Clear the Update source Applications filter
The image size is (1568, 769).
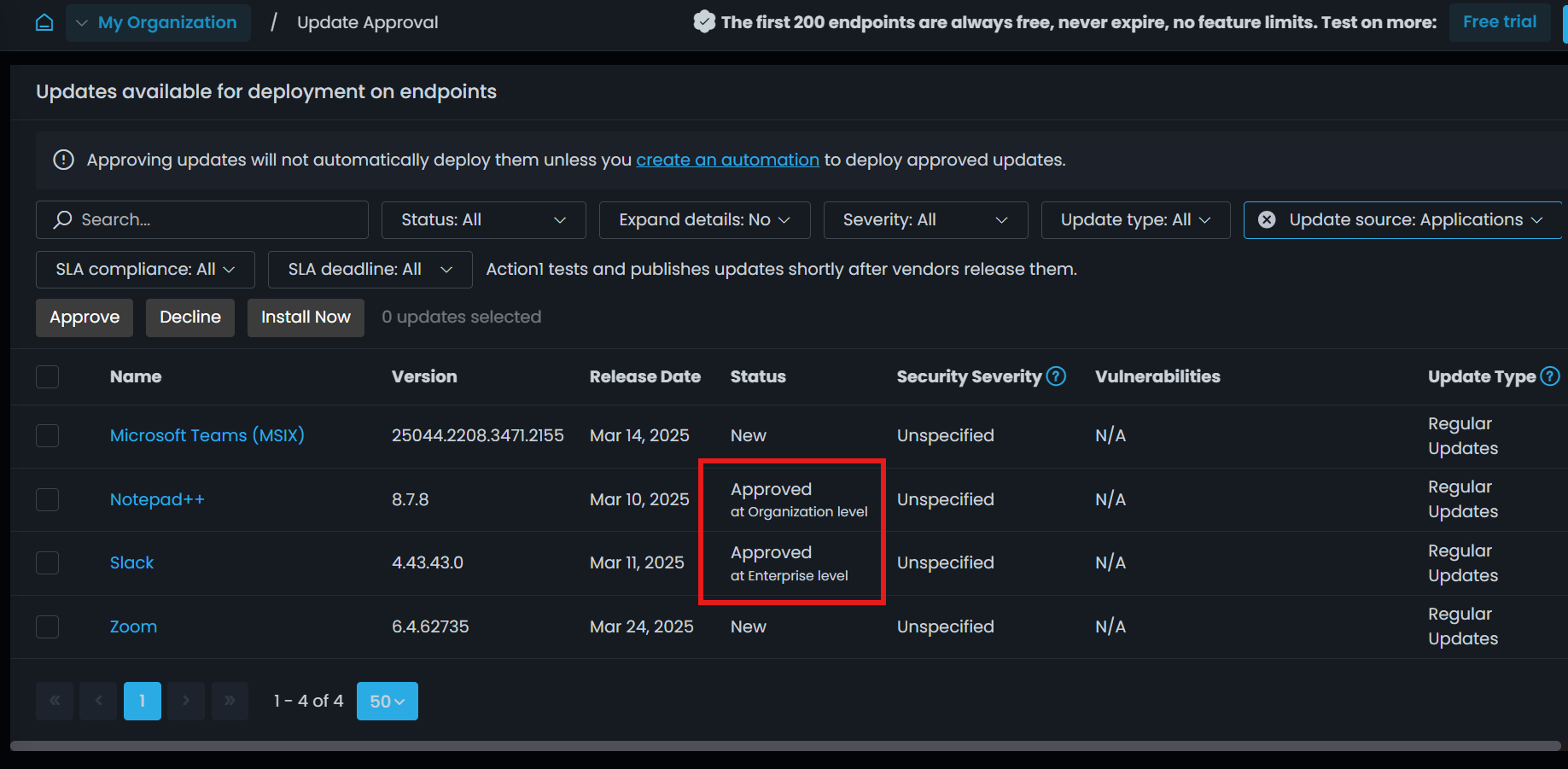point(1266,219)
